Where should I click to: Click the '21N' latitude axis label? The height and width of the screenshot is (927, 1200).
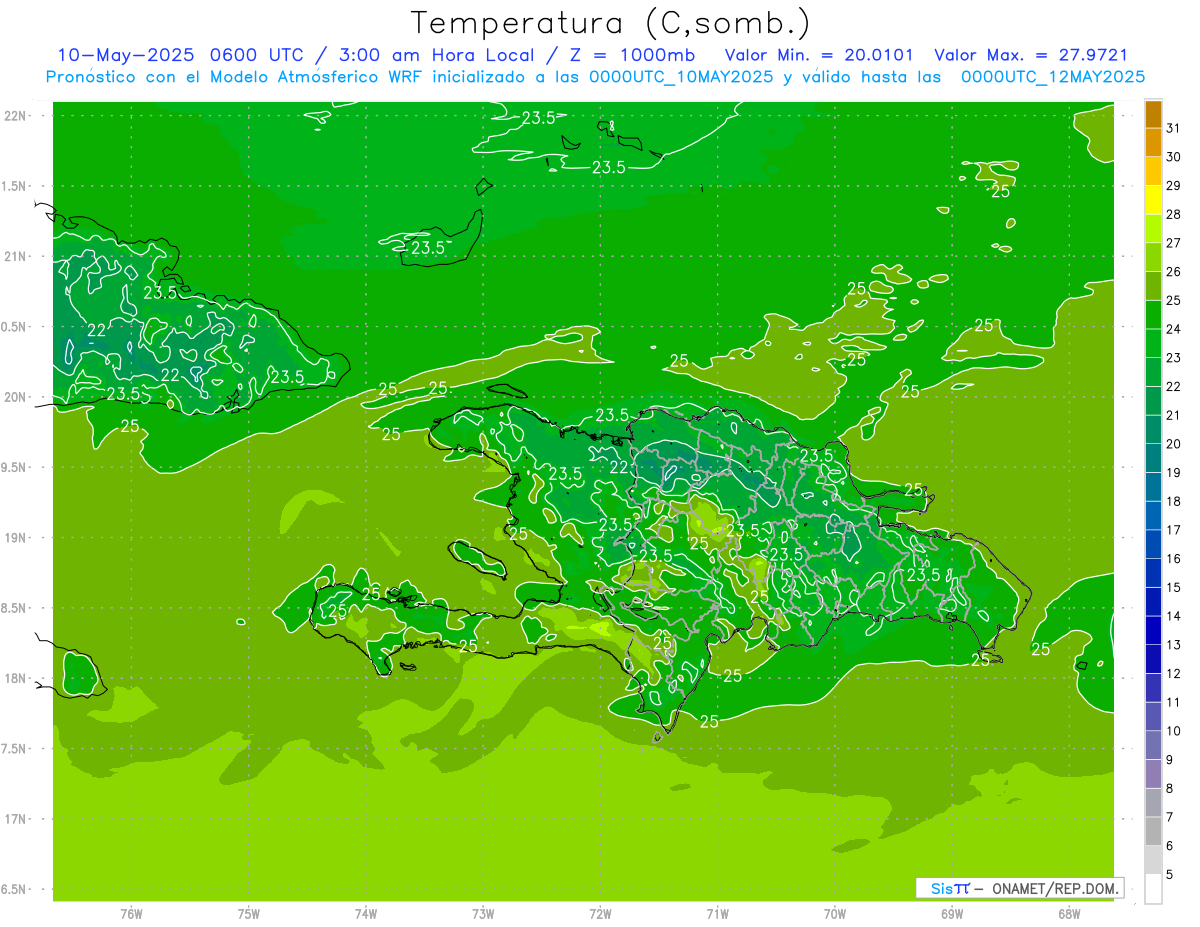tap(16, 256)
